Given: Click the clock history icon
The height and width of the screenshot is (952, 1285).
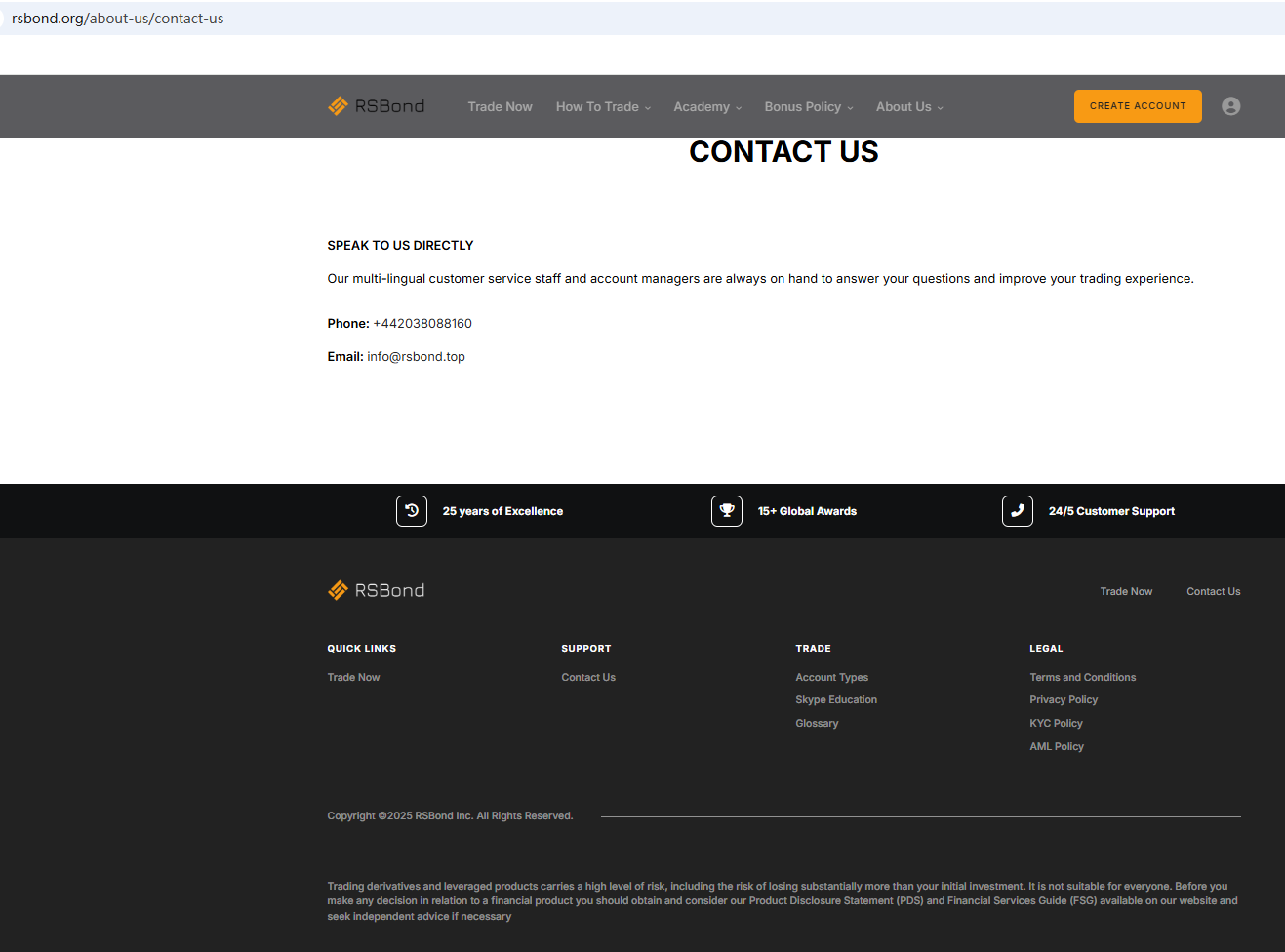Looking at the screenshot, I should click(412, 511).
